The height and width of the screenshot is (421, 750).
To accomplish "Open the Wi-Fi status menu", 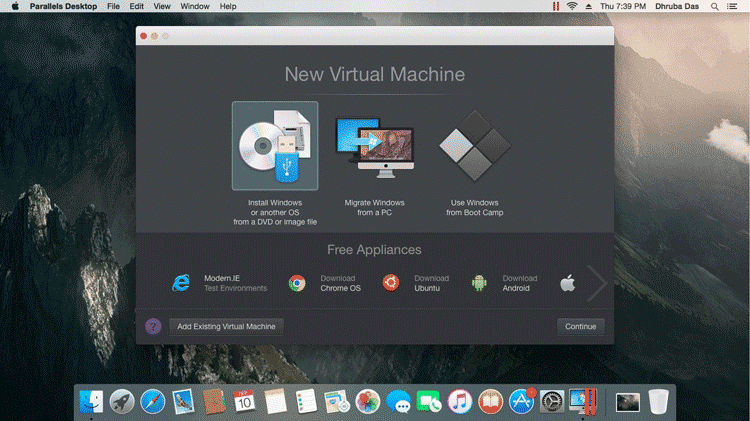I will (x=572, y=6).
